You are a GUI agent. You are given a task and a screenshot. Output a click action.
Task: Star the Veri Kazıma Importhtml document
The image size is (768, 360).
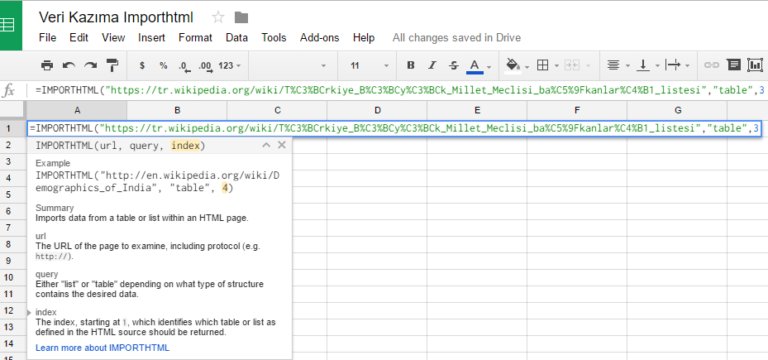(x=218, y=18)
